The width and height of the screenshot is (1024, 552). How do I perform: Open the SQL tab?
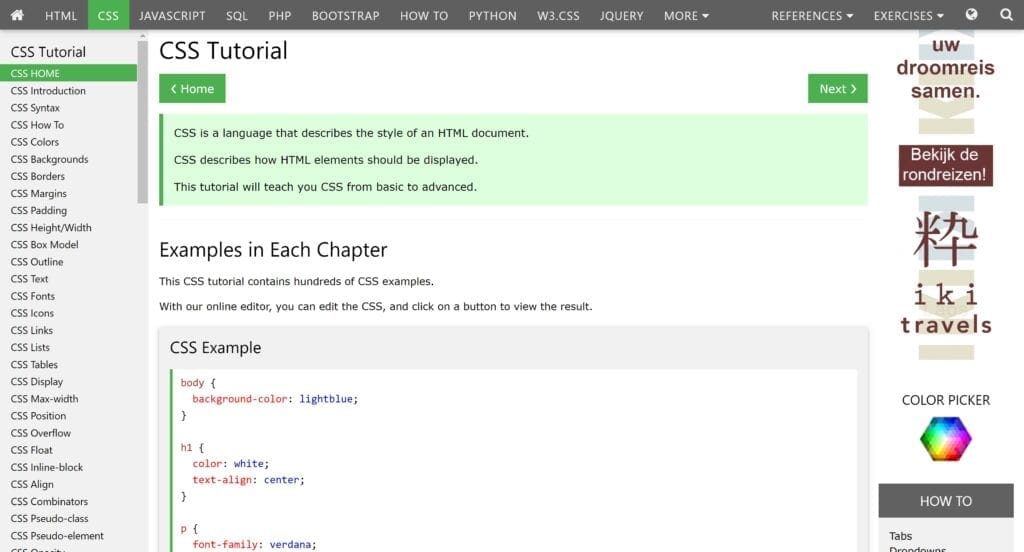[x=236, y=15]
